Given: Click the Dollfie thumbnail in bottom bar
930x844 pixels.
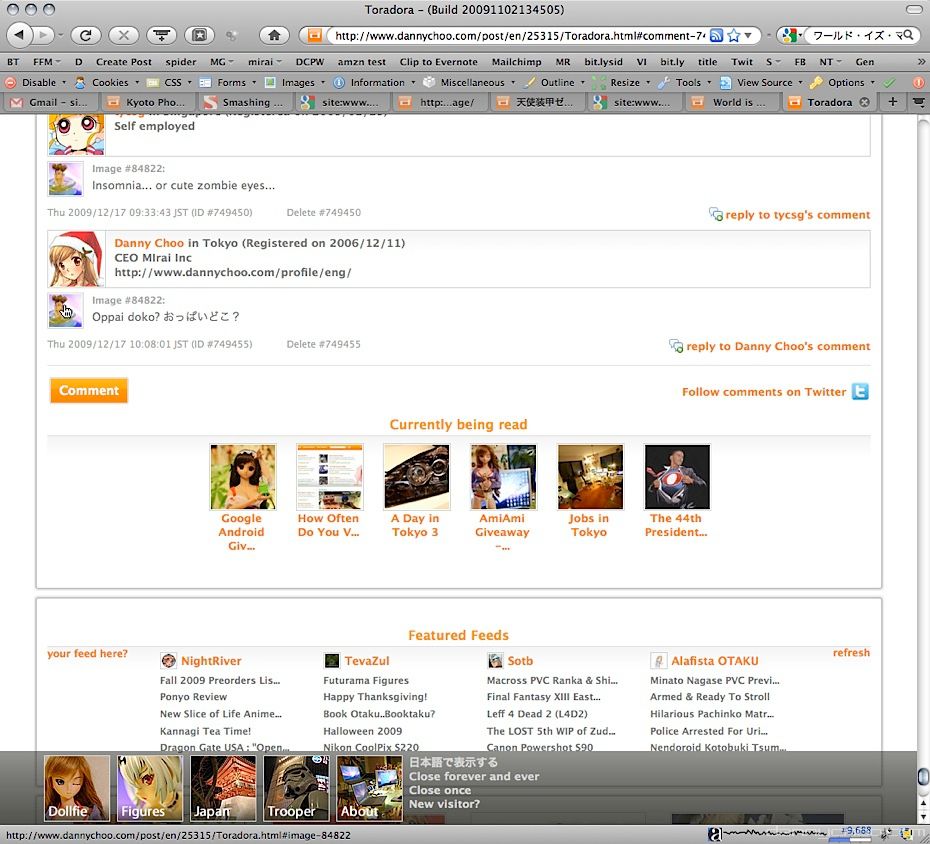Looking at the screenshot, I should click(77, 788).
